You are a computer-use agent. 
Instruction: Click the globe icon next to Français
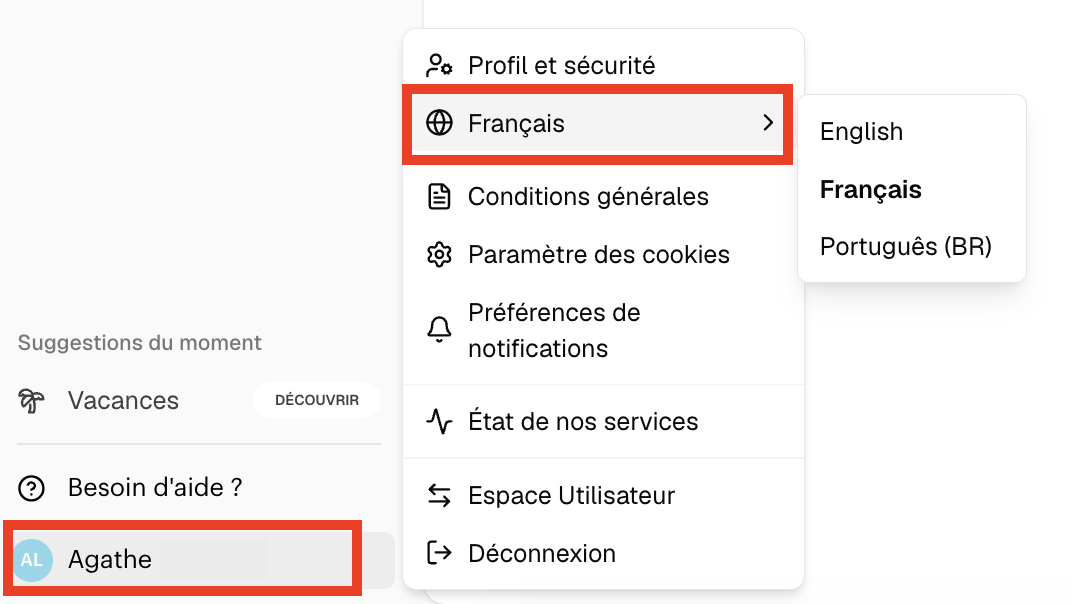pyautogui.click(x=439, y=123)
